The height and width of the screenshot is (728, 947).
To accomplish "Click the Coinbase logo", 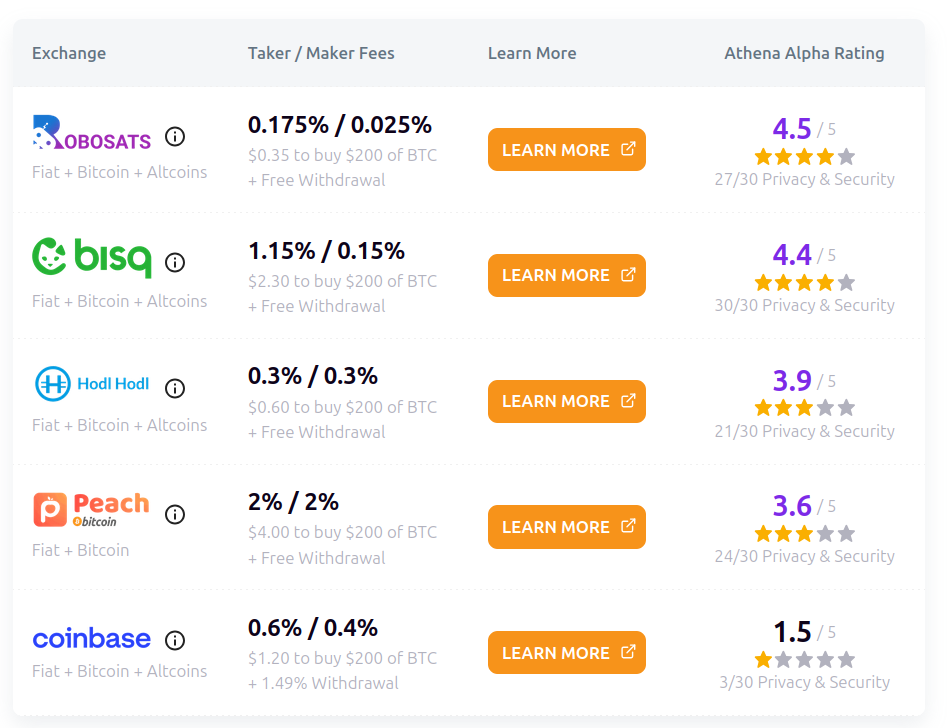I will click(92, 639).
